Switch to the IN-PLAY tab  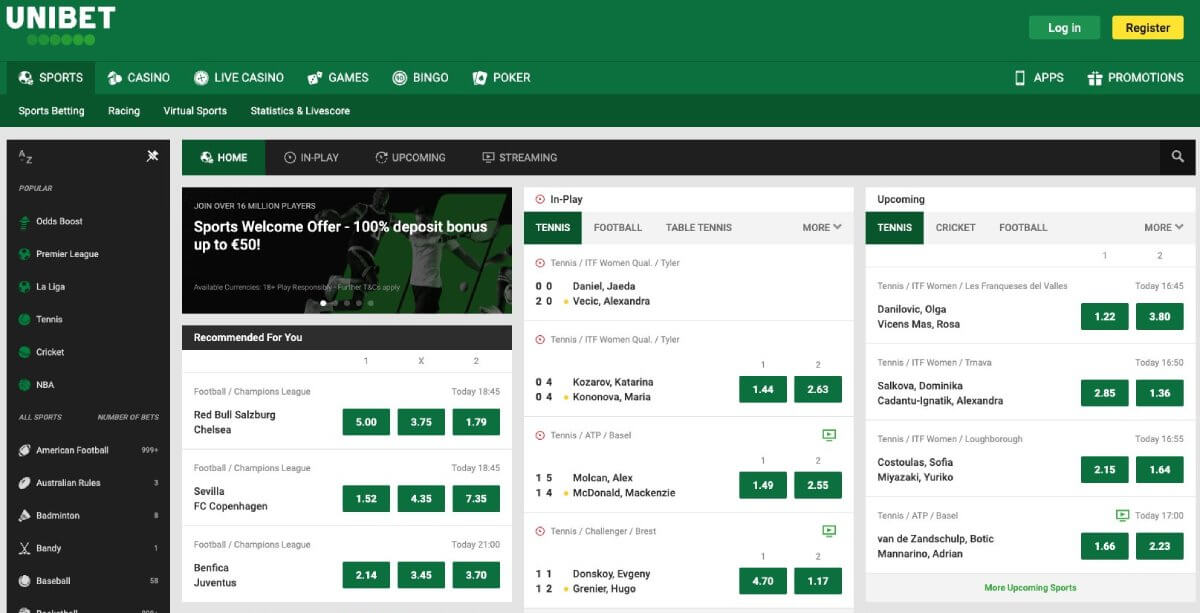click(311, 157)
